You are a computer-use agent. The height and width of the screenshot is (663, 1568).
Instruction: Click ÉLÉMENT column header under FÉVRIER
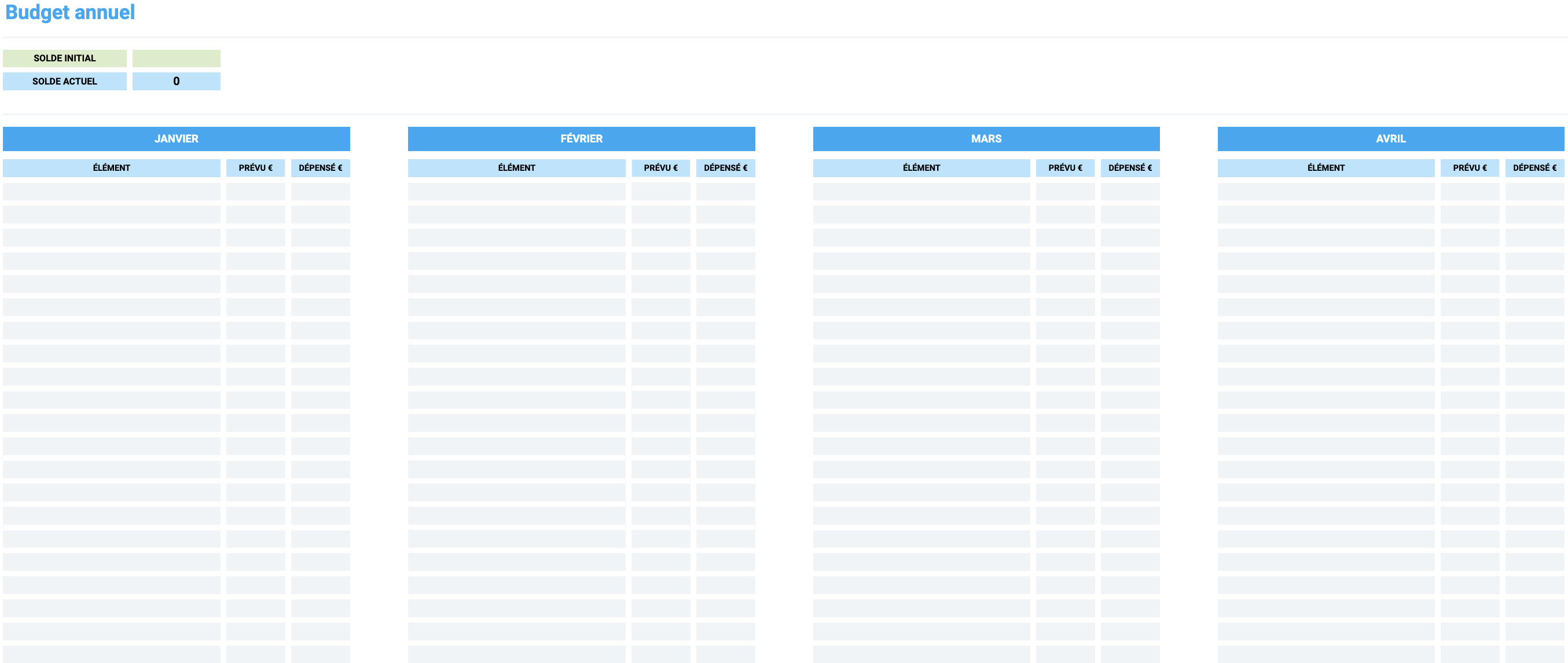[x=517, y=168]
